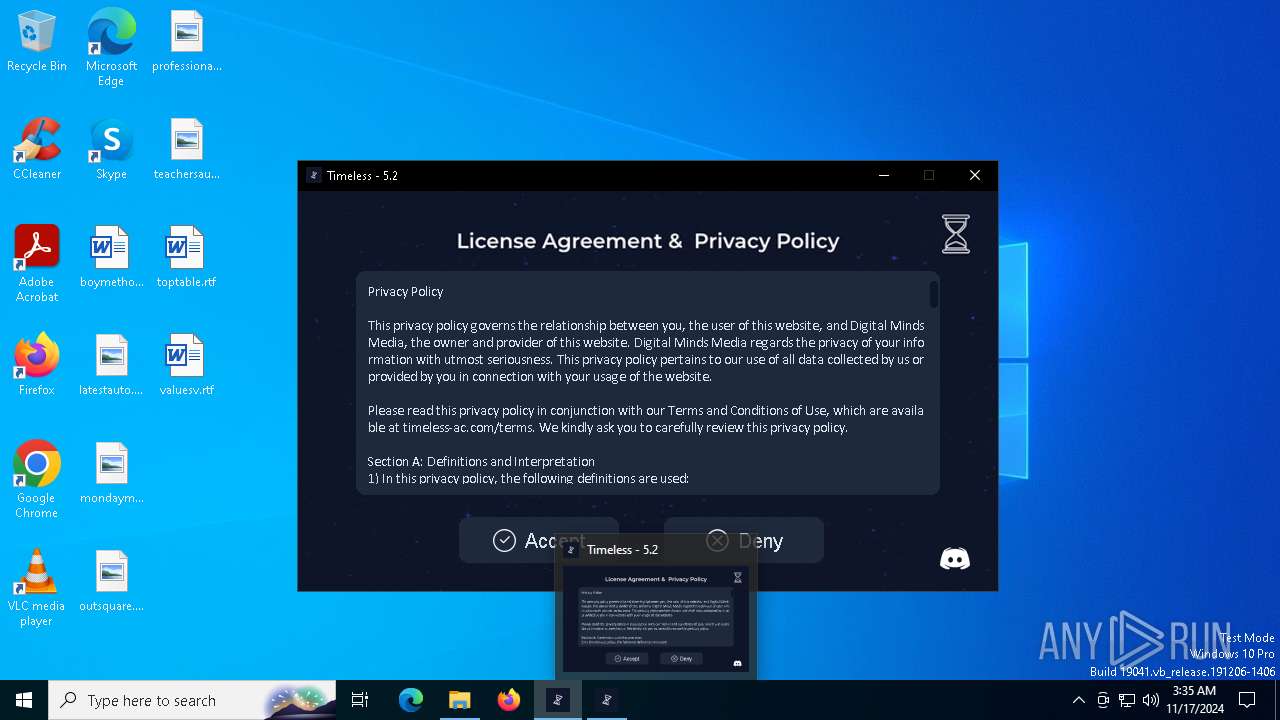This screenshot has height=720, width=1280.
Task: Open the Action Center notifications icon
Action: click(x=1247, y=700)
